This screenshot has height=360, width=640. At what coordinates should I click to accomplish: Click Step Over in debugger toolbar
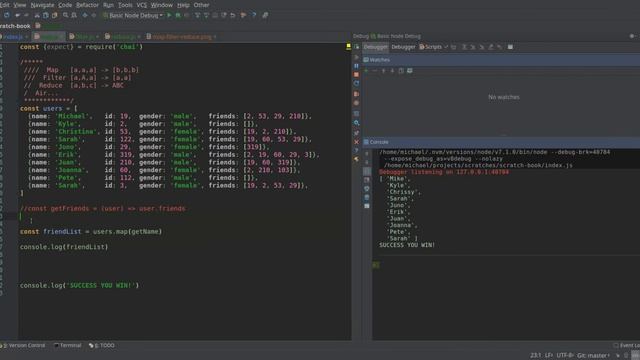(x=464, y=47)
